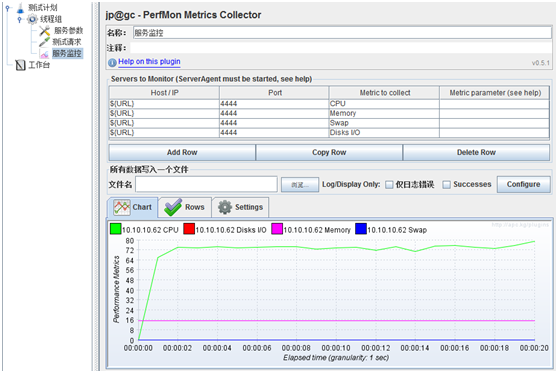558x373 pixels.
Task: Open the Chart tab
Action: point(132,207)
